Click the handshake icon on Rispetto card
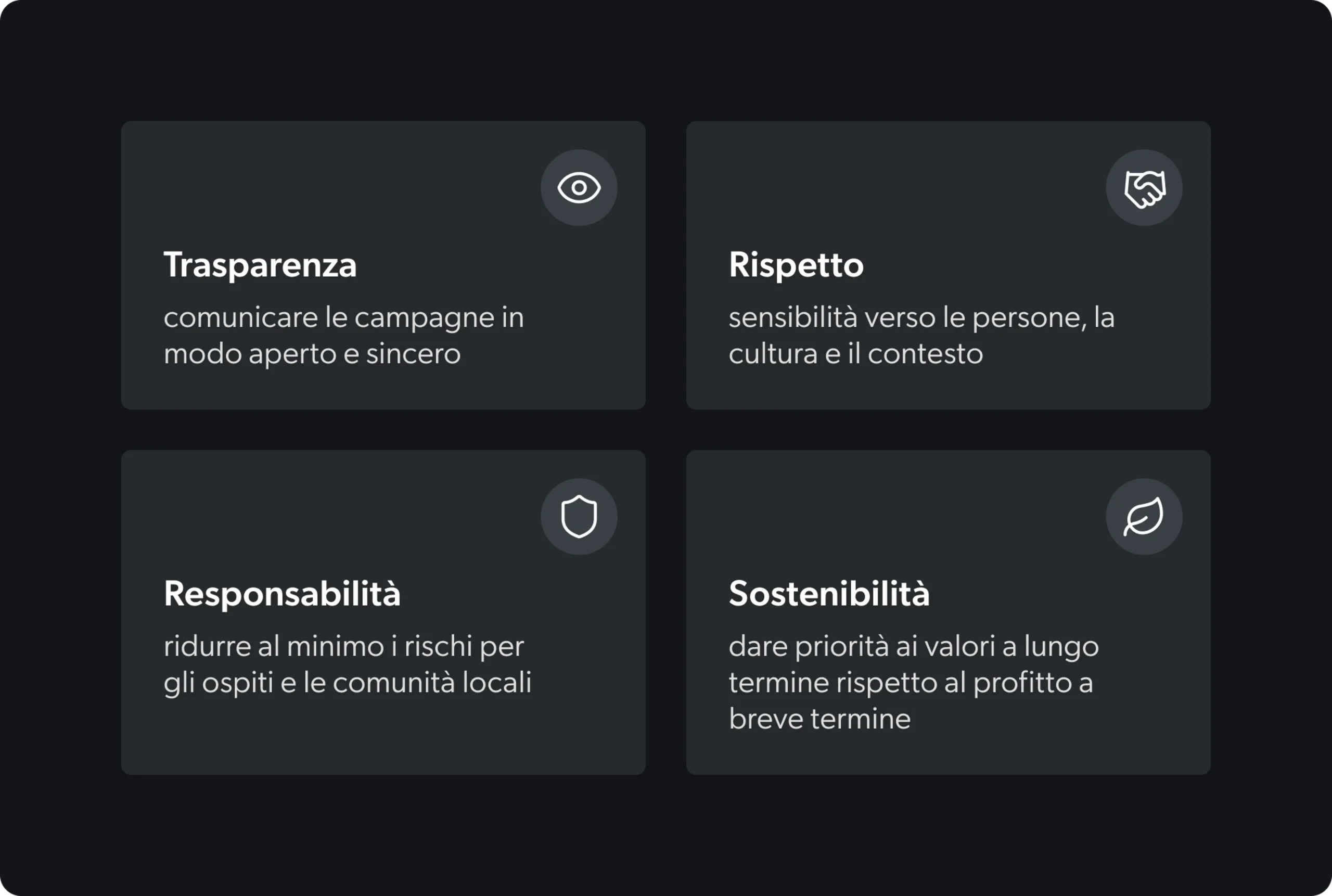The width and height of the screenshot is (1332, 896). pos(1144,187)
